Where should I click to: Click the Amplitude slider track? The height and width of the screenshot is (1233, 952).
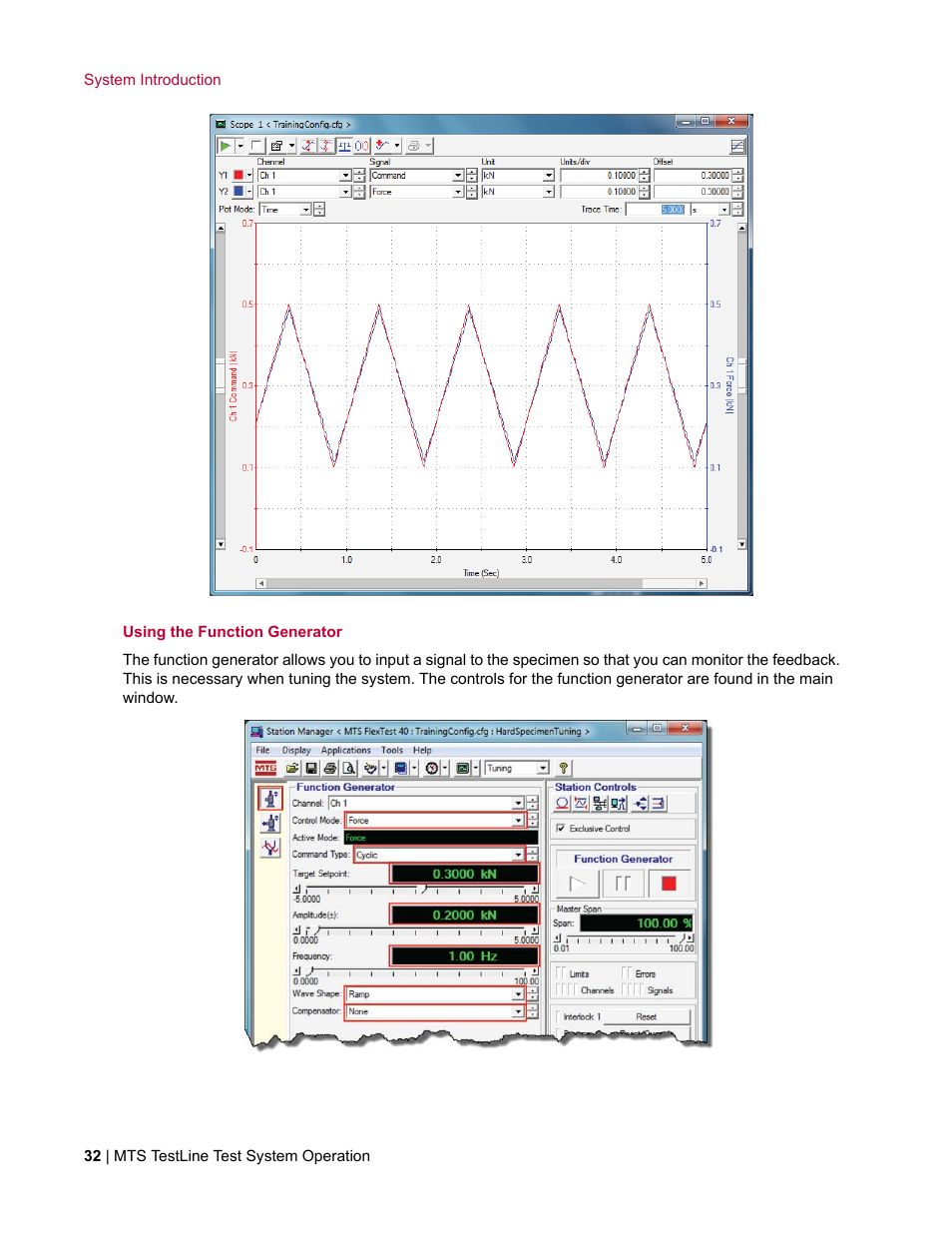(x=415, y=929)
